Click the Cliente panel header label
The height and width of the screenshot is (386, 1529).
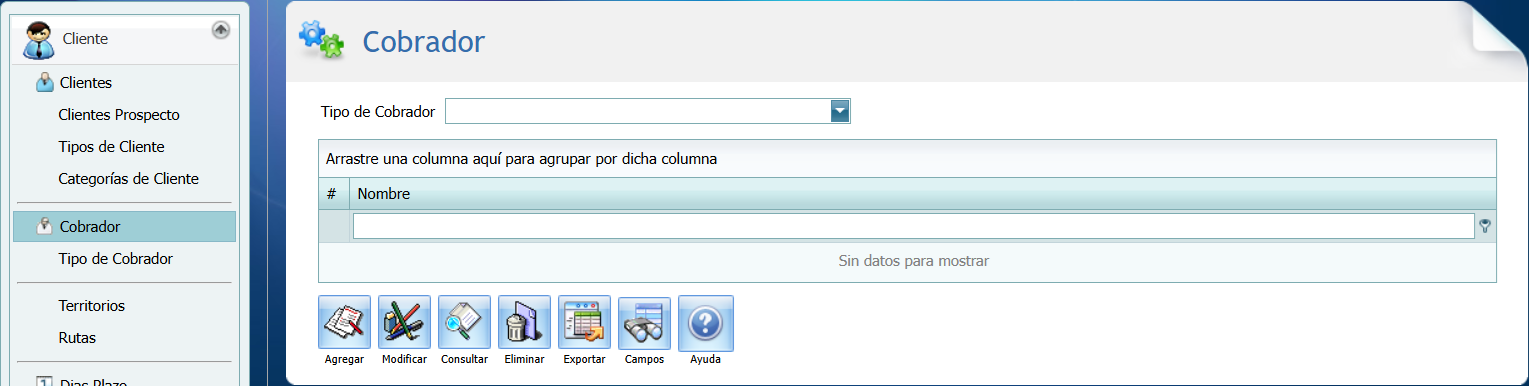click(x=85, y=39)
